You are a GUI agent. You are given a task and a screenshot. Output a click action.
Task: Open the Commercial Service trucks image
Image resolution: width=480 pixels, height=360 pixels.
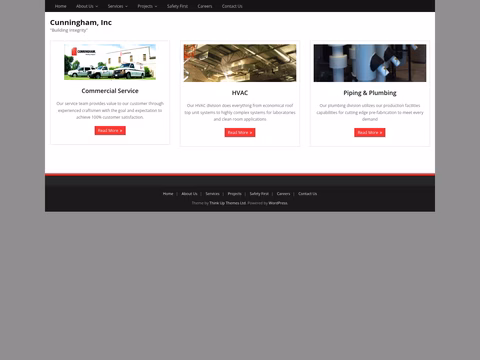(110, 62)
